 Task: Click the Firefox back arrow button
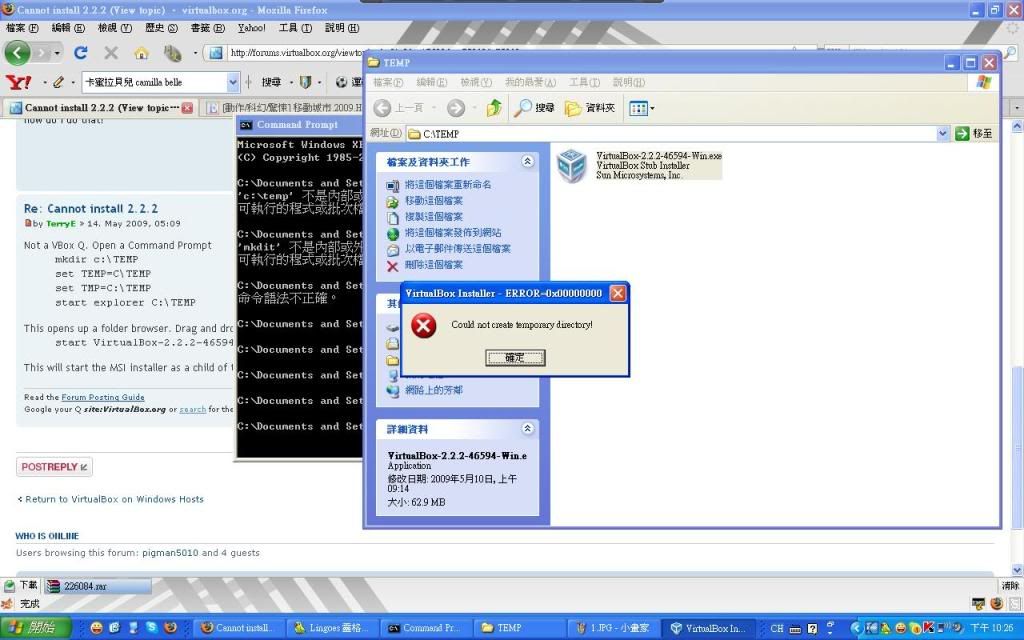(x=18, y=52)
